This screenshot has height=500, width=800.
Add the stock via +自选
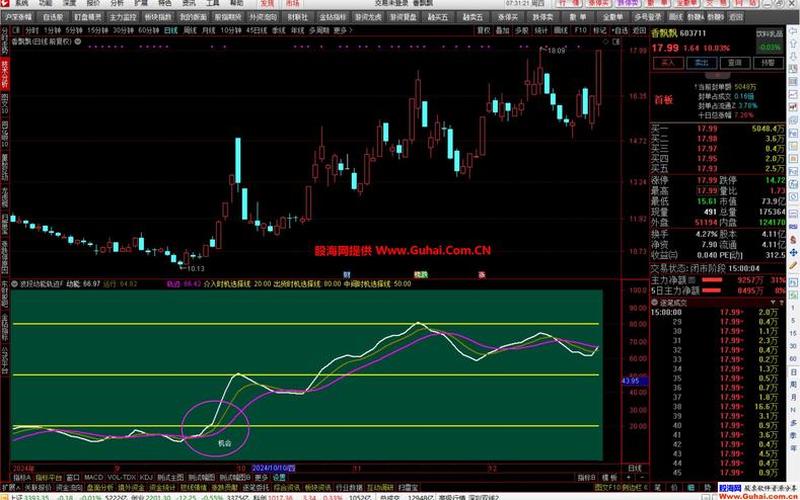pyautogui.click(x=619, y=31)
